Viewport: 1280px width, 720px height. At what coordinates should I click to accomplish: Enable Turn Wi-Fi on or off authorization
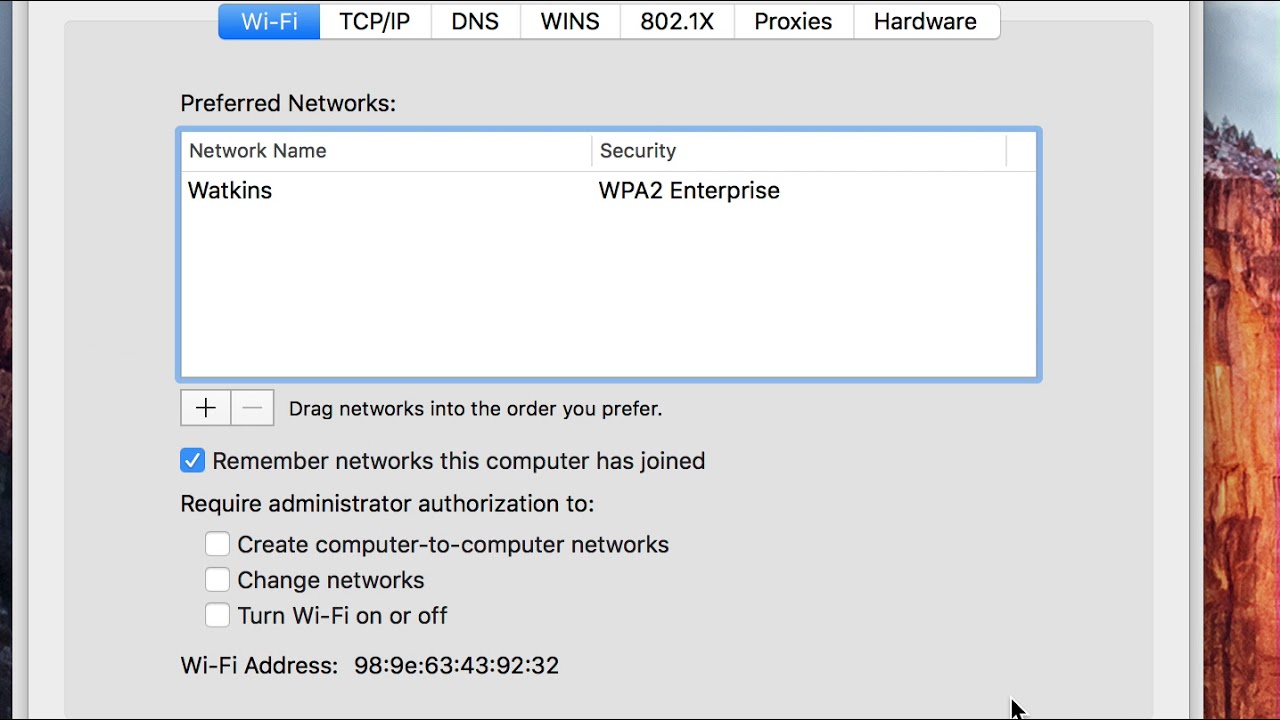pyautogui.click(x=217, y=615)
